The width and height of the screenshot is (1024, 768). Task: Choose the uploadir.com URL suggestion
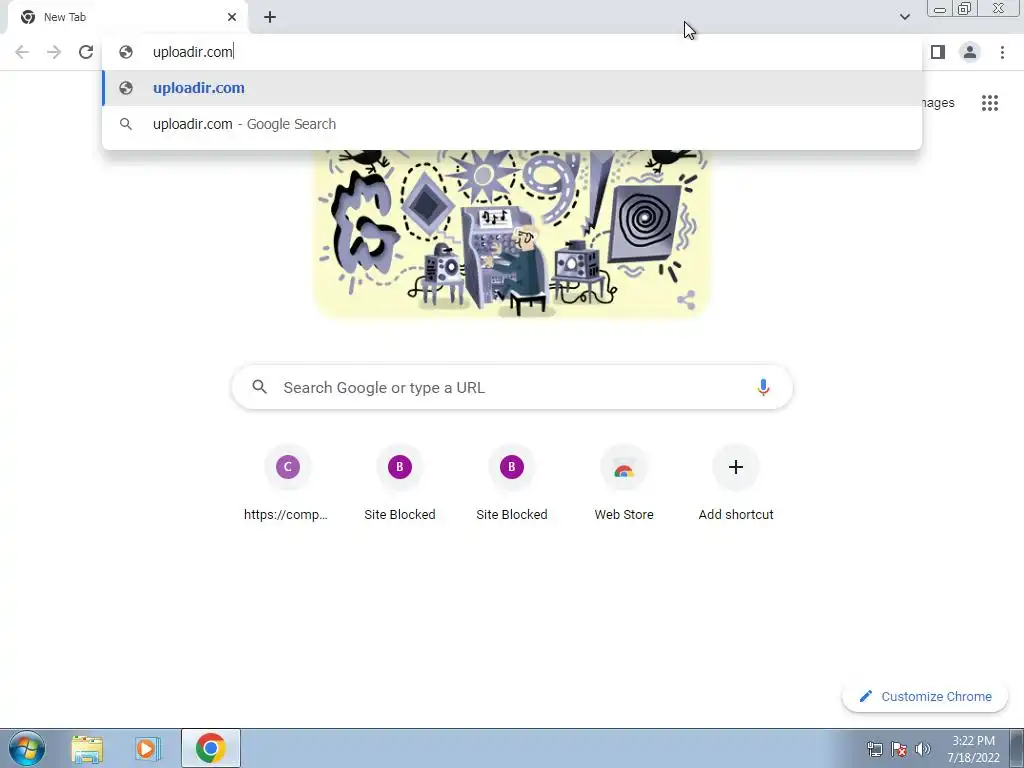coord(512,88)
